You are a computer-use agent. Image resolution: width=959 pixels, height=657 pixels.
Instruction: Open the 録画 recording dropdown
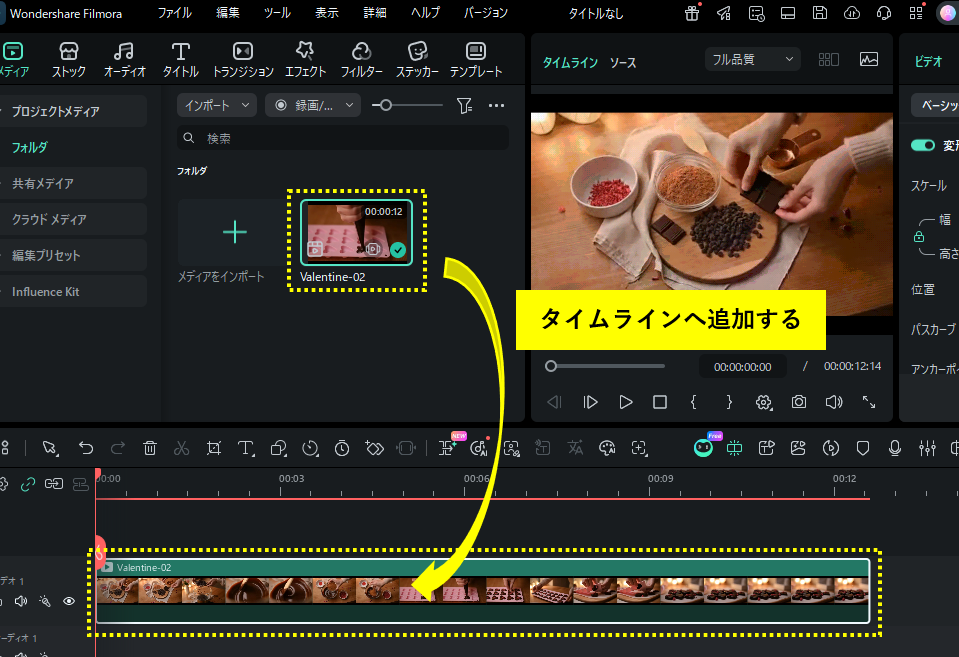click(313, 105)
